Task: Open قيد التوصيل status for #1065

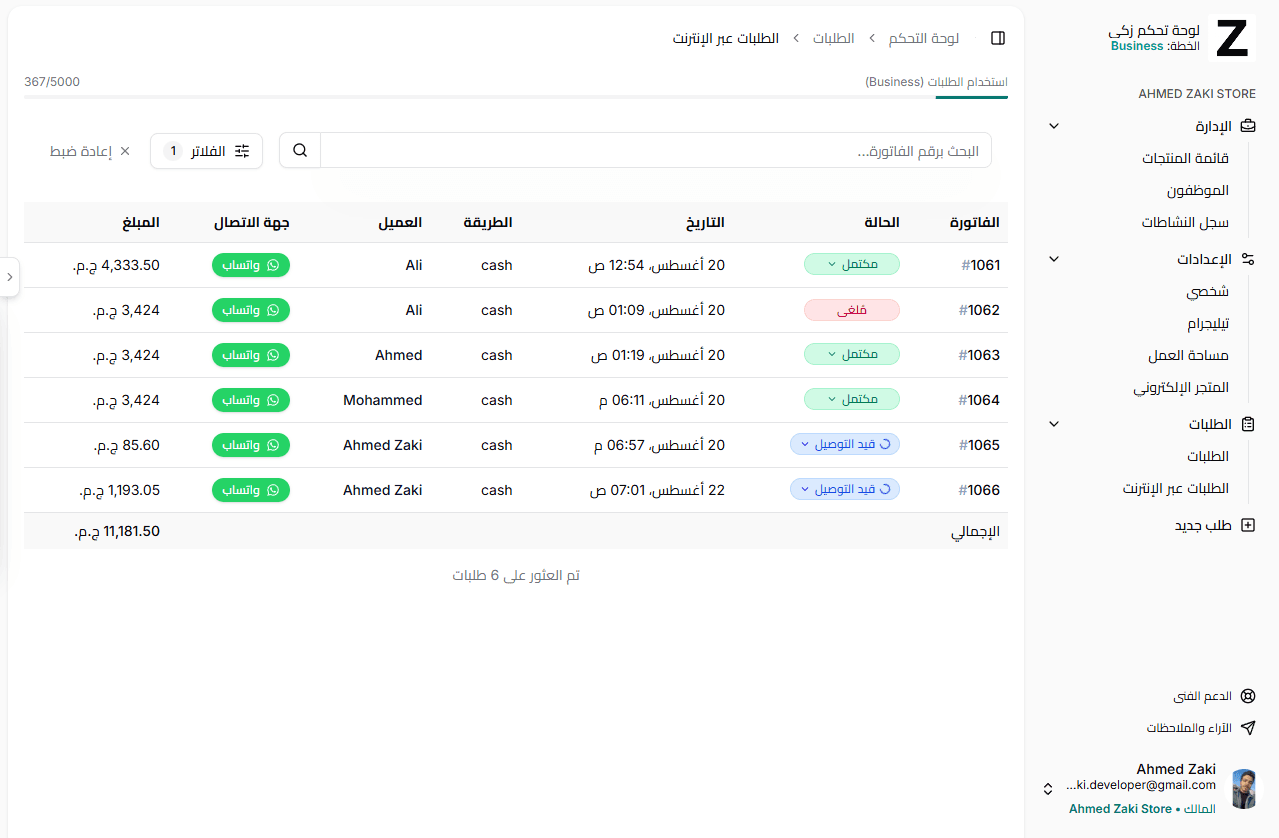Action: [x=845, y=444]
